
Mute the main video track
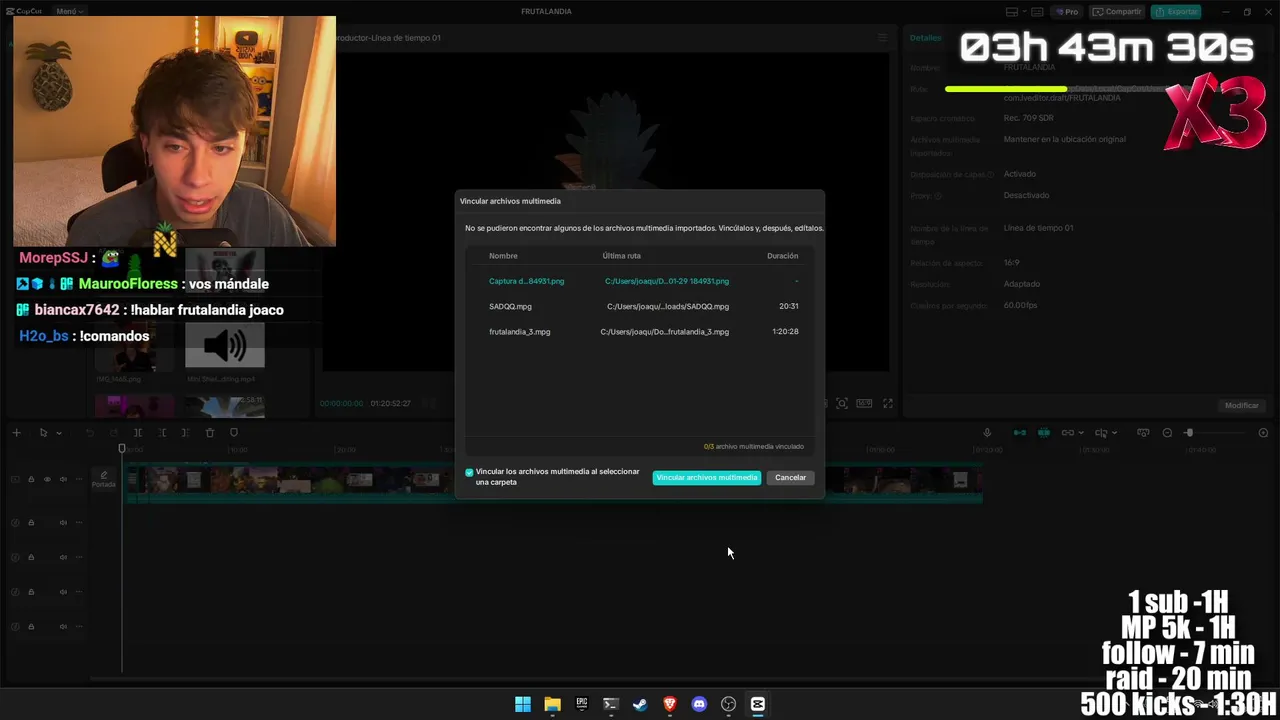[63, 480]
